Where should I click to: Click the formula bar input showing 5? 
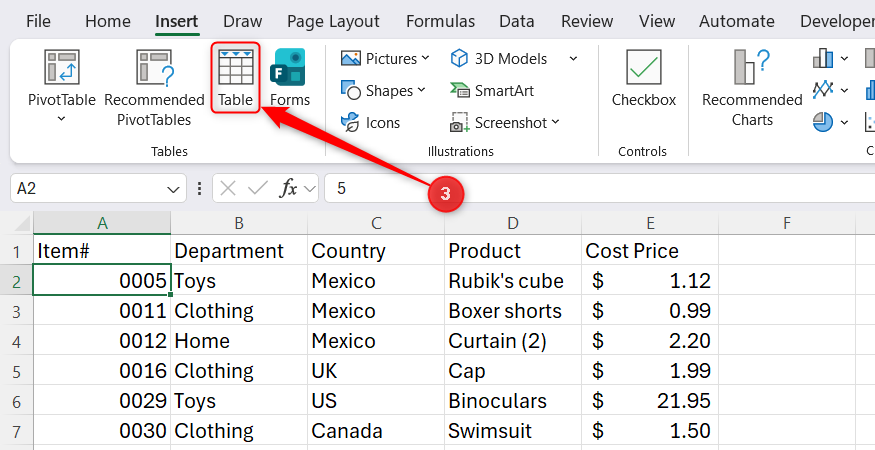599,189
